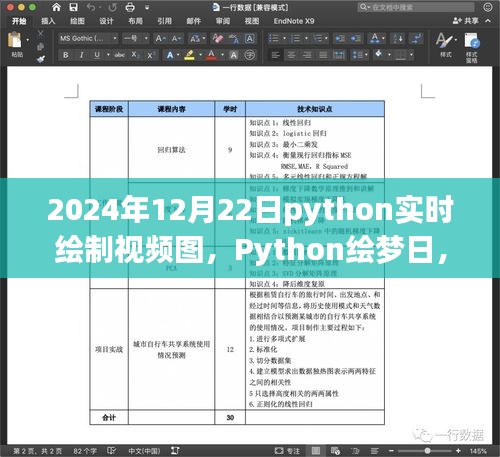The width and height of the screenshot is (500, 457).
Task: Click the bulleted list icon
Action: (274, 38)
